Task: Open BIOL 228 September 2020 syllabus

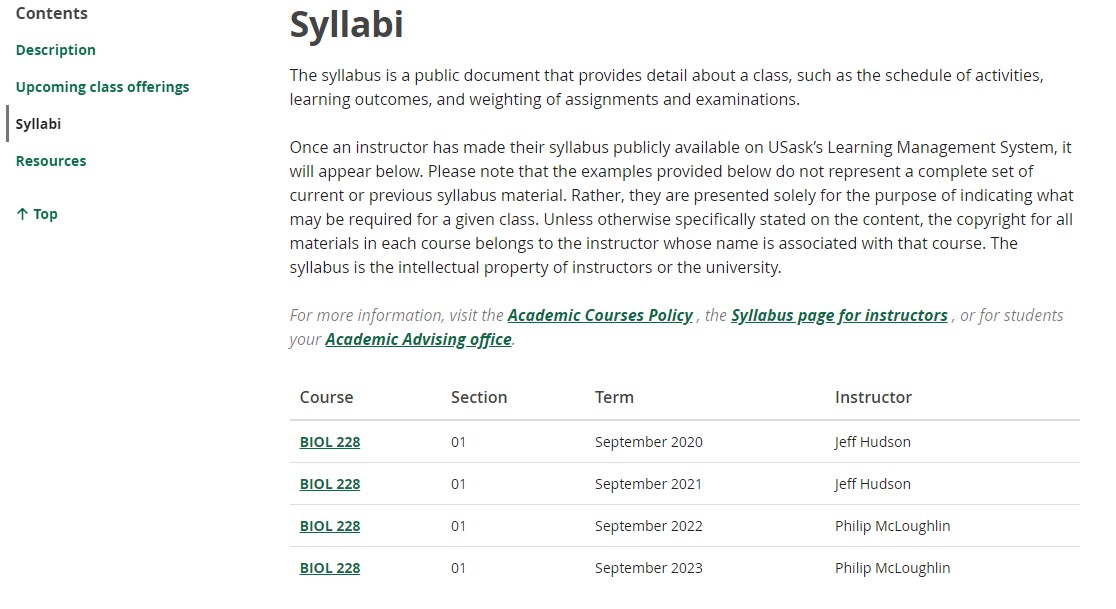Action: 330,442
